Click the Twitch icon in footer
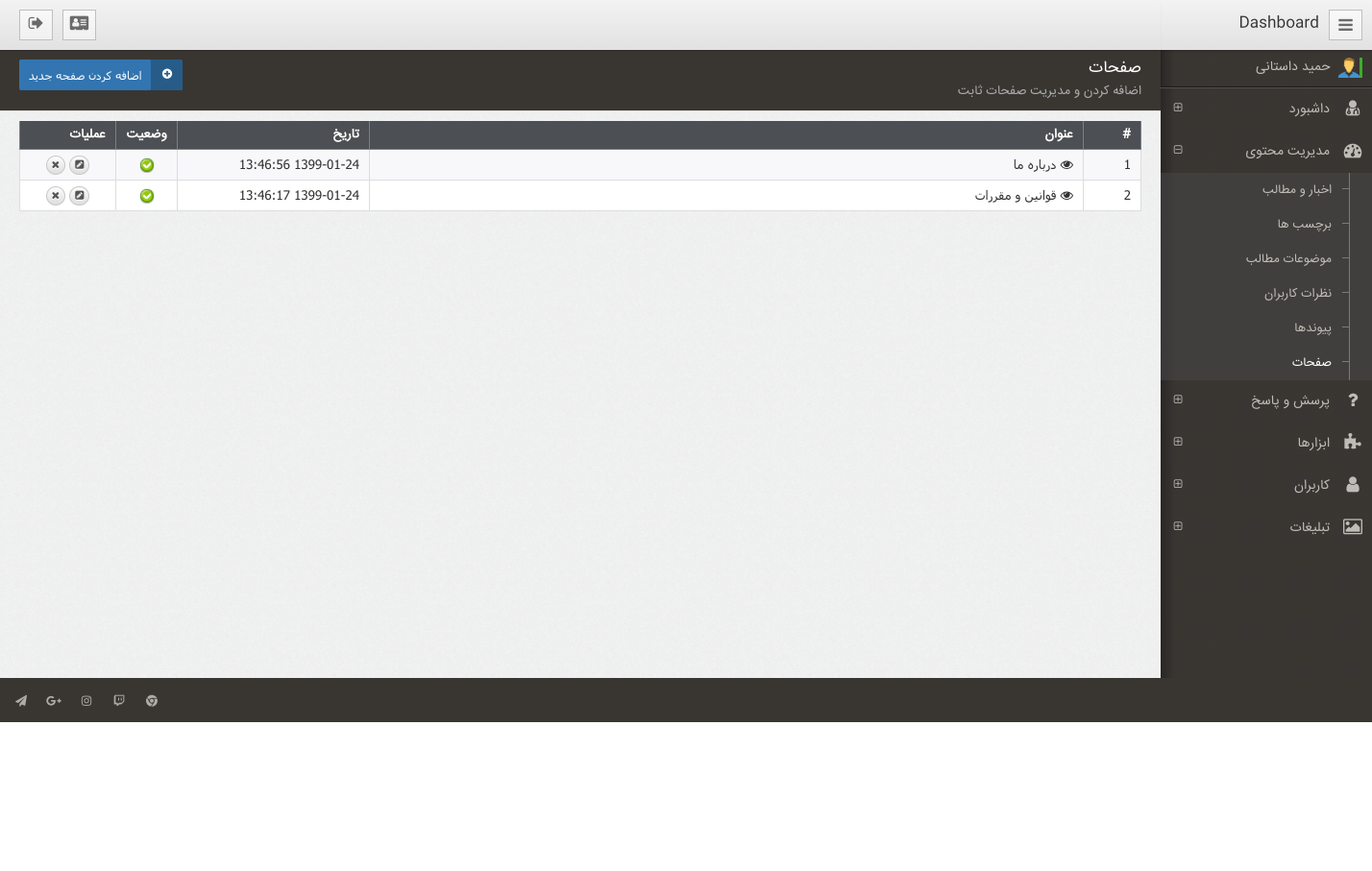 [x=119, y=701]
